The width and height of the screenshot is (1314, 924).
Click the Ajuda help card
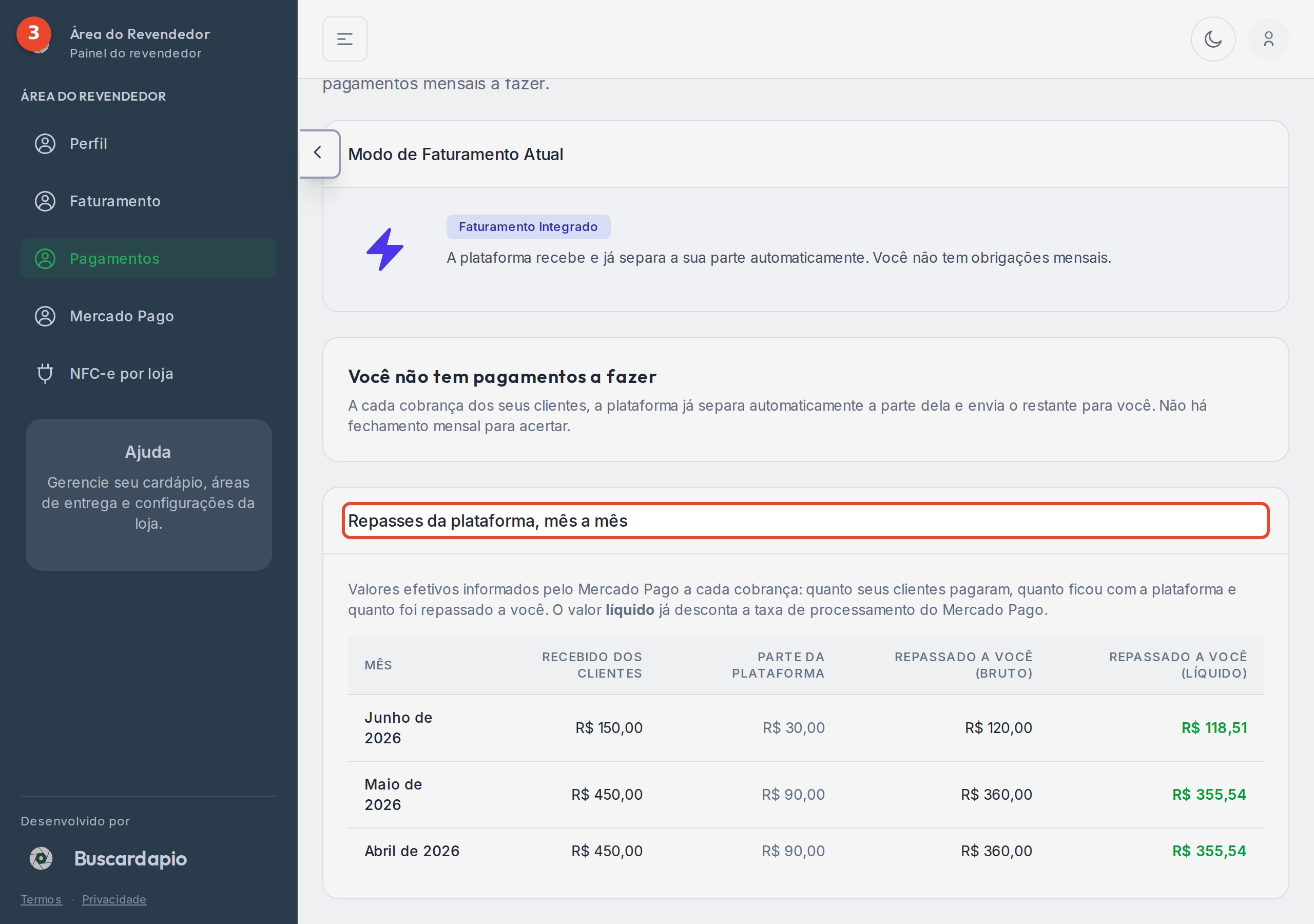tap(148, 495)
